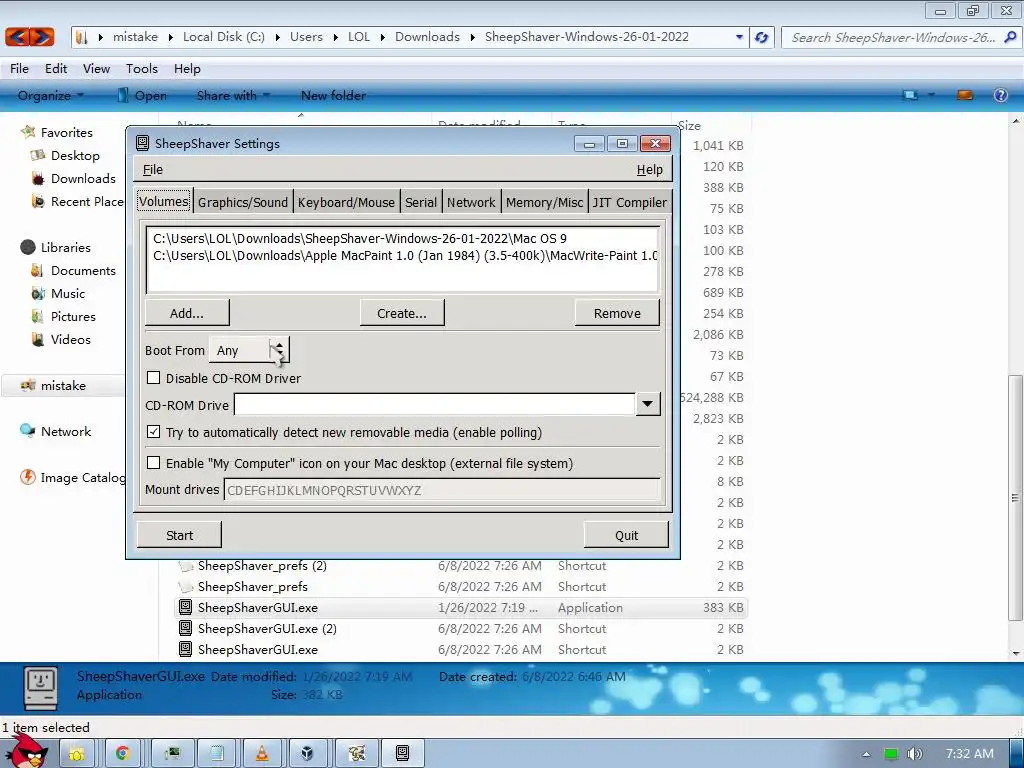Click the Create... button
Viewport: 1024px width, 768px height.
coord(402,313)
